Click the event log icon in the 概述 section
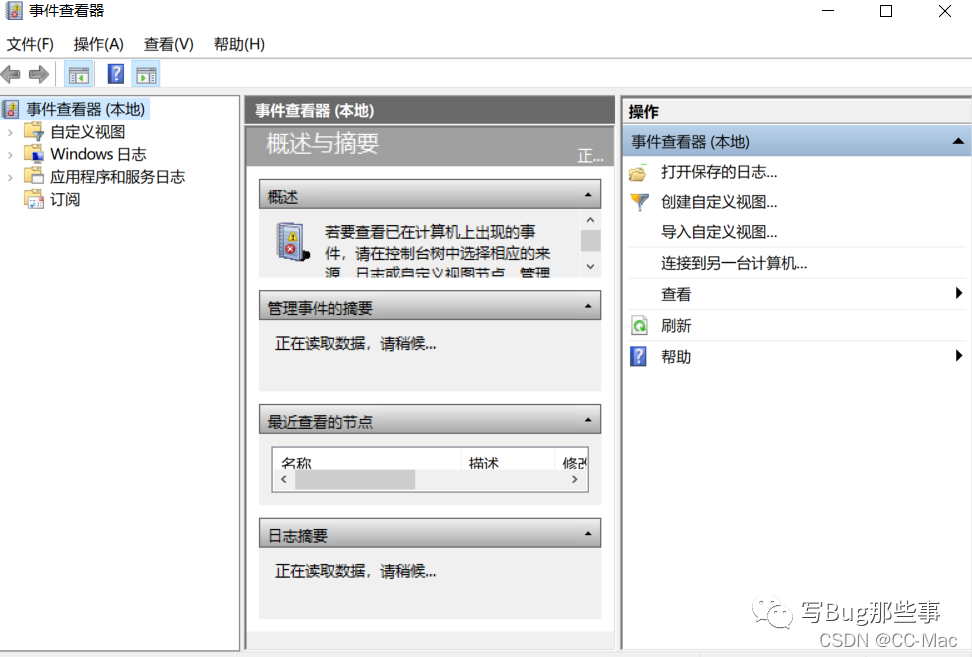 [293, 242]
